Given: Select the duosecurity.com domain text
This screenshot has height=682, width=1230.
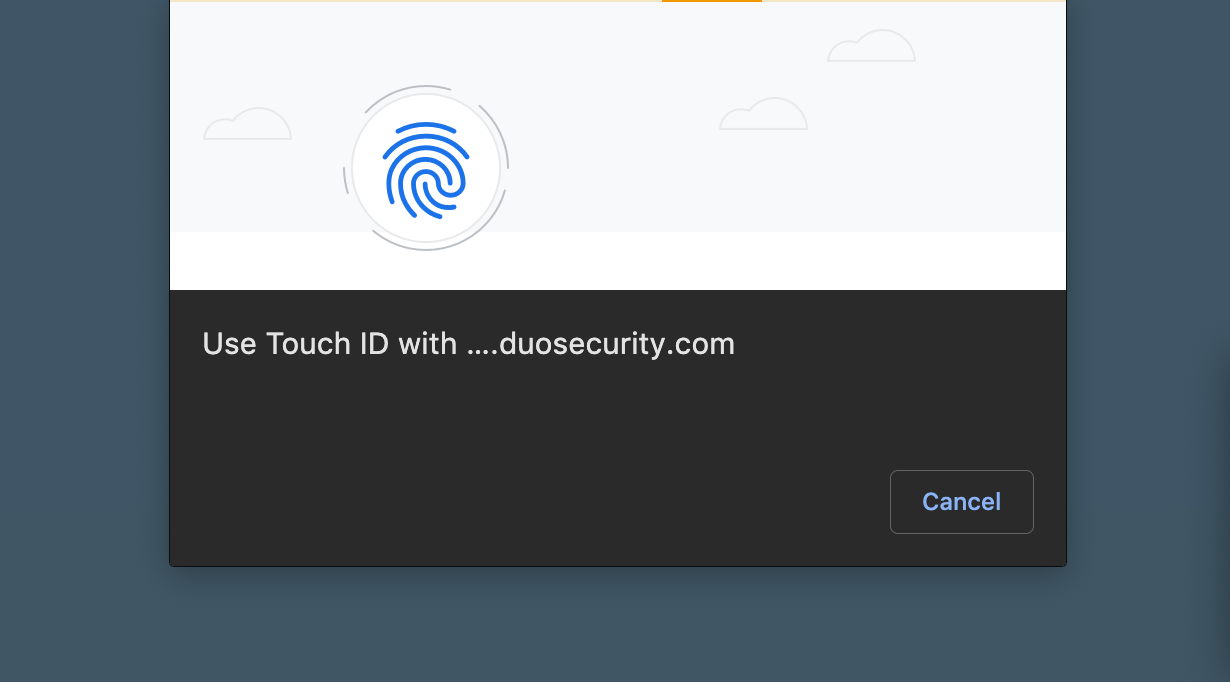Looking at the screenshot, I should click(617, 344).
